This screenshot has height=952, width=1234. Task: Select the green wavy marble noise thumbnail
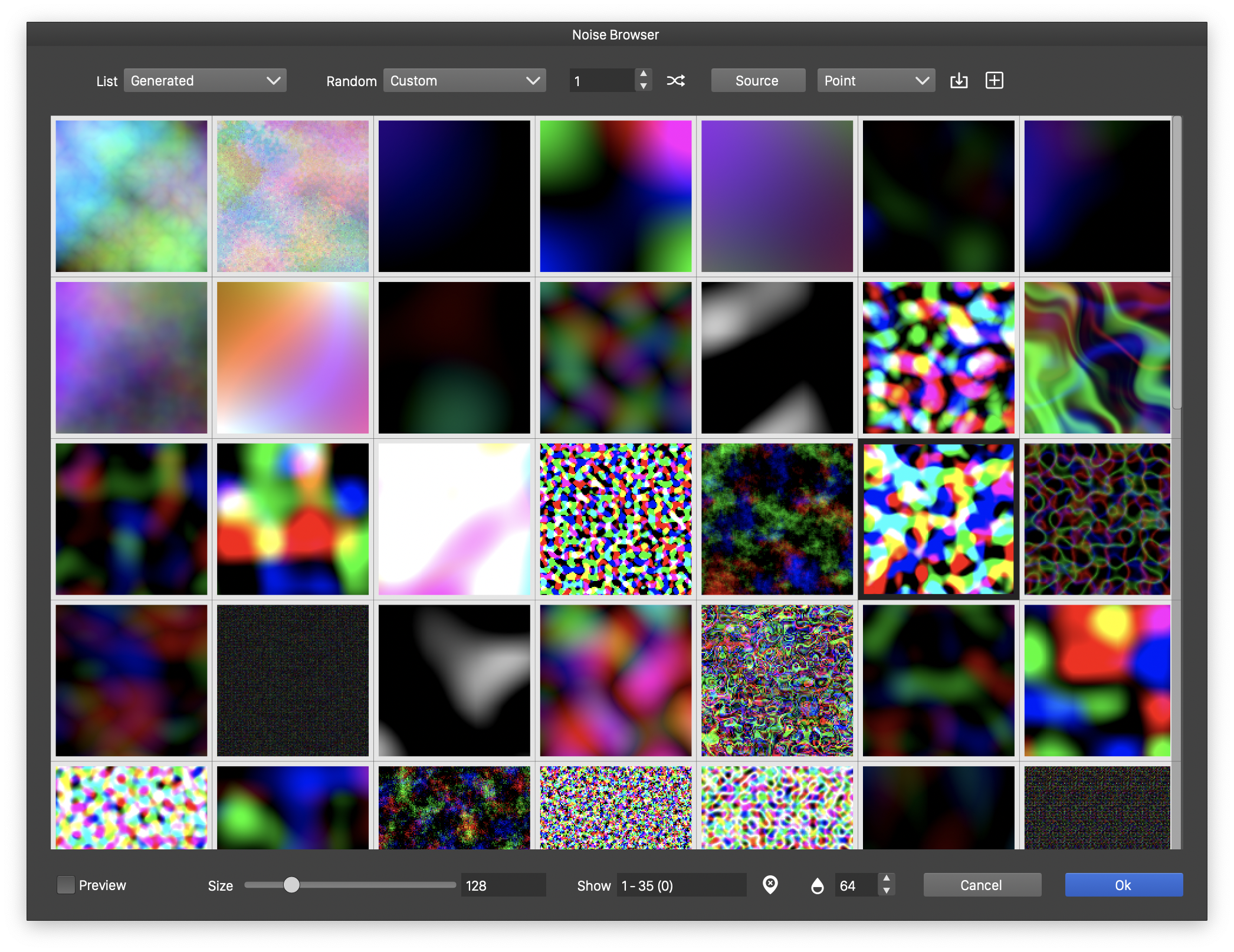tap(1097, 357)
